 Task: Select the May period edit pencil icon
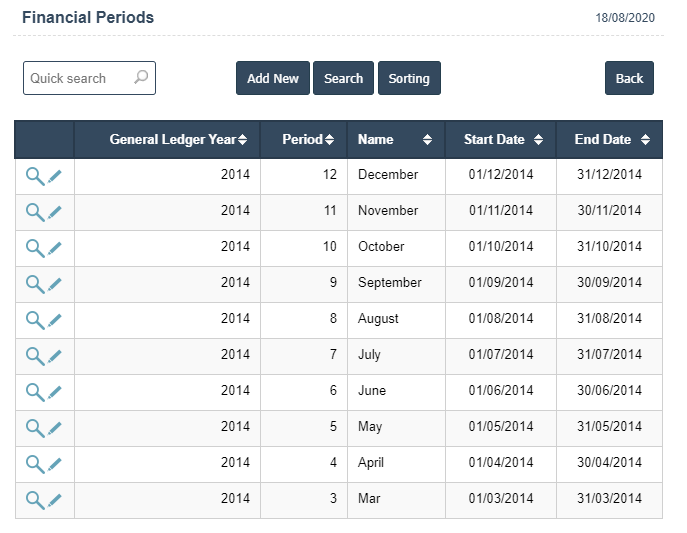(x=55, y=428)
